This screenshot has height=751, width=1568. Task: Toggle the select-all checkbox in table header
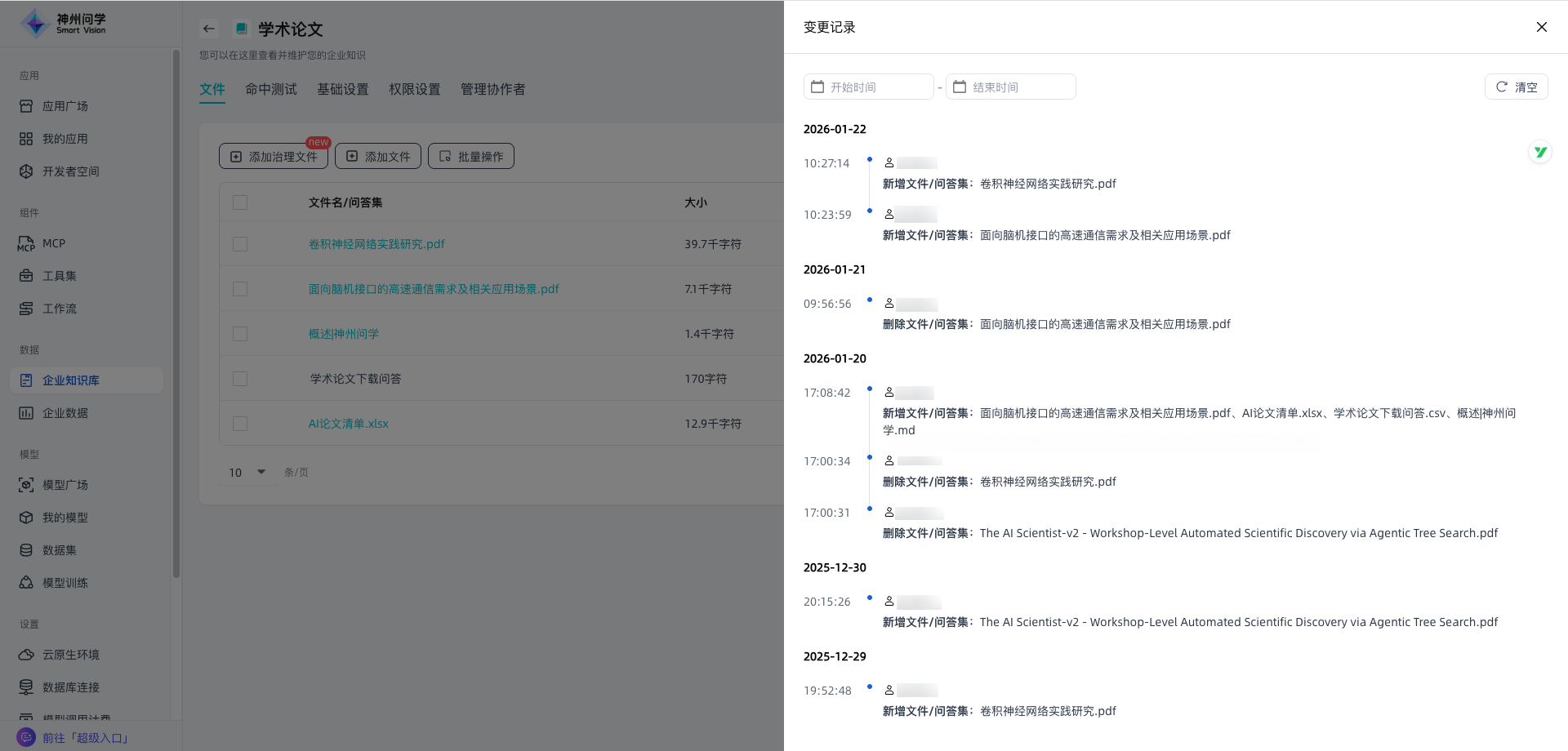coord(240,202)
